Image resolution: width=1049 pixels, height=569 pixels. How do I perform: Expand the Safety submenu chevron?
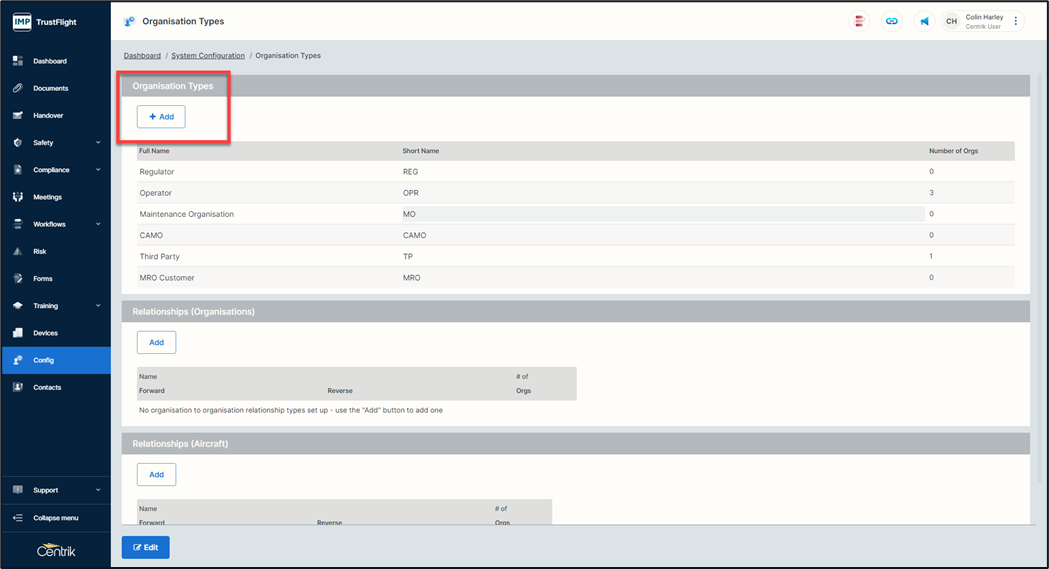click(98, 143)
